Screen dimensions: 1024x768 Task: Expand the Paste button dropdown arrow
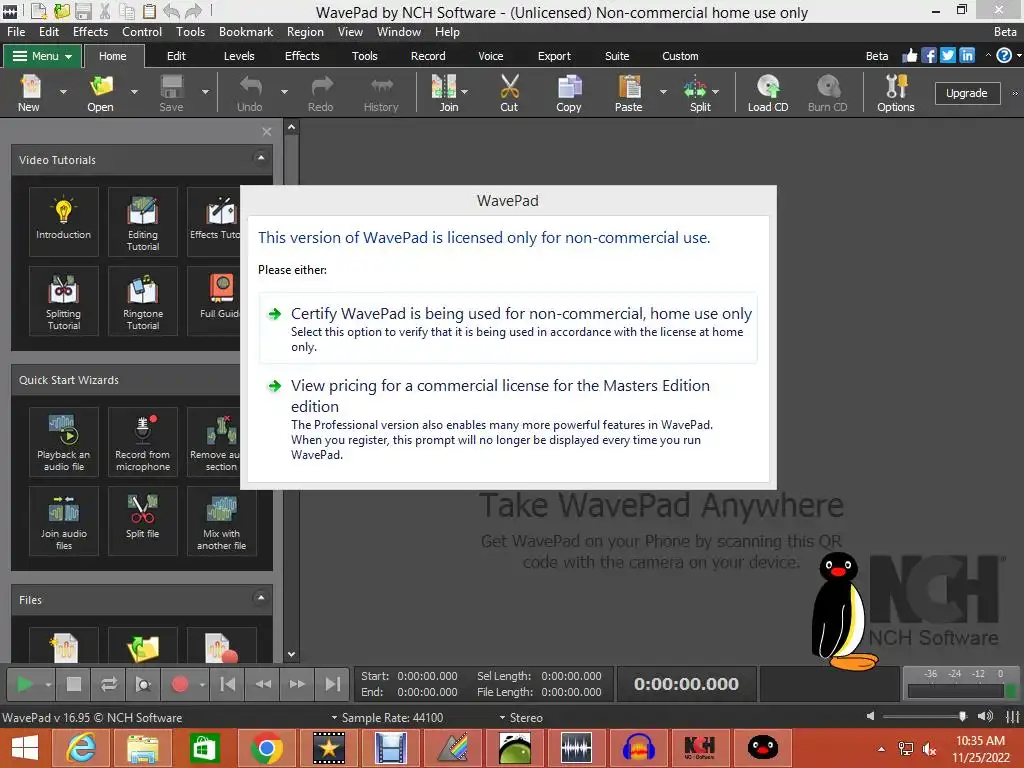663,92
